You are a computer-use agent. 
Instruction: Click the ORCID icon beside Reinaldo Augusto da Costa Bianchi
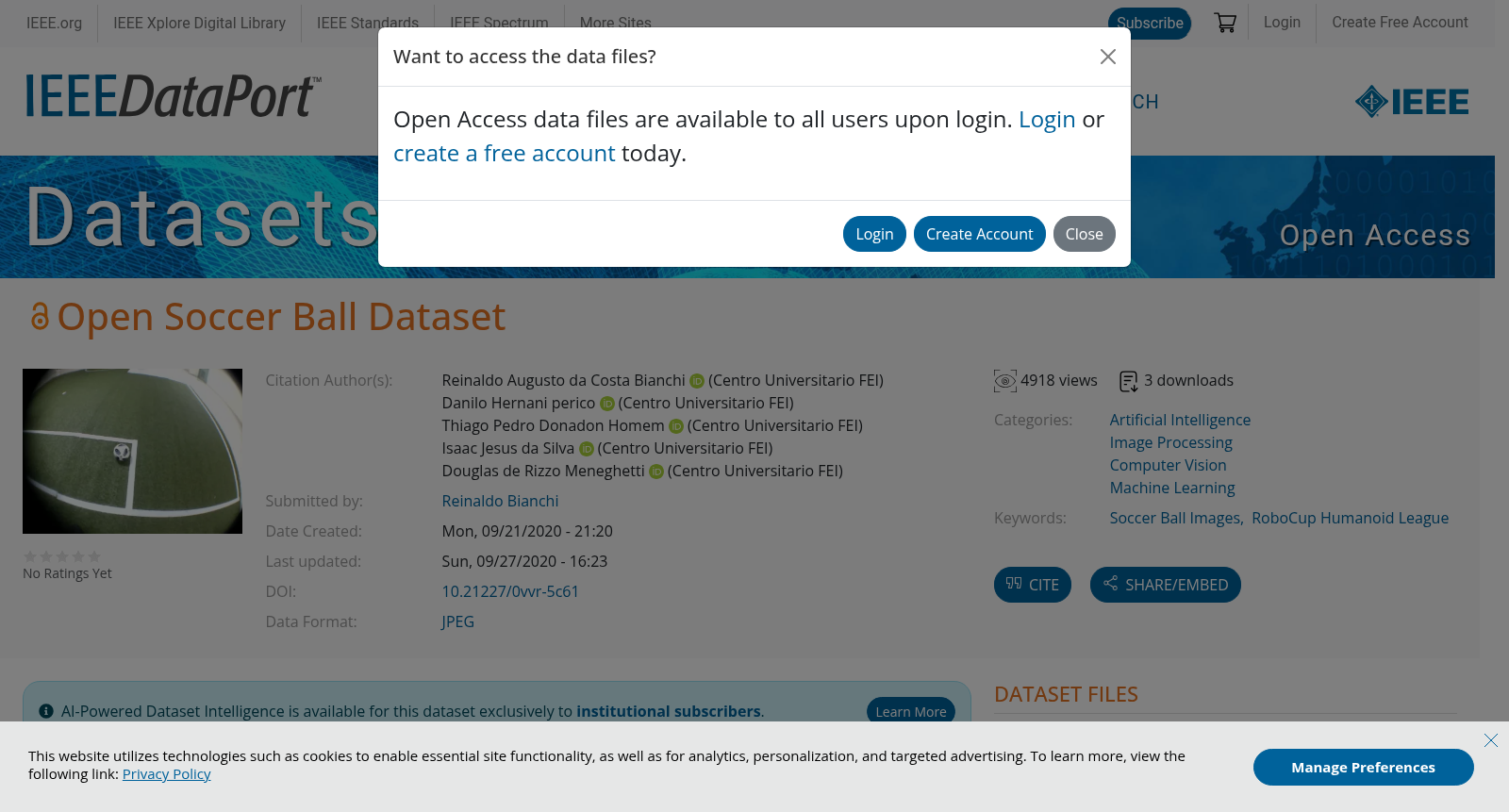click(697, 381)
